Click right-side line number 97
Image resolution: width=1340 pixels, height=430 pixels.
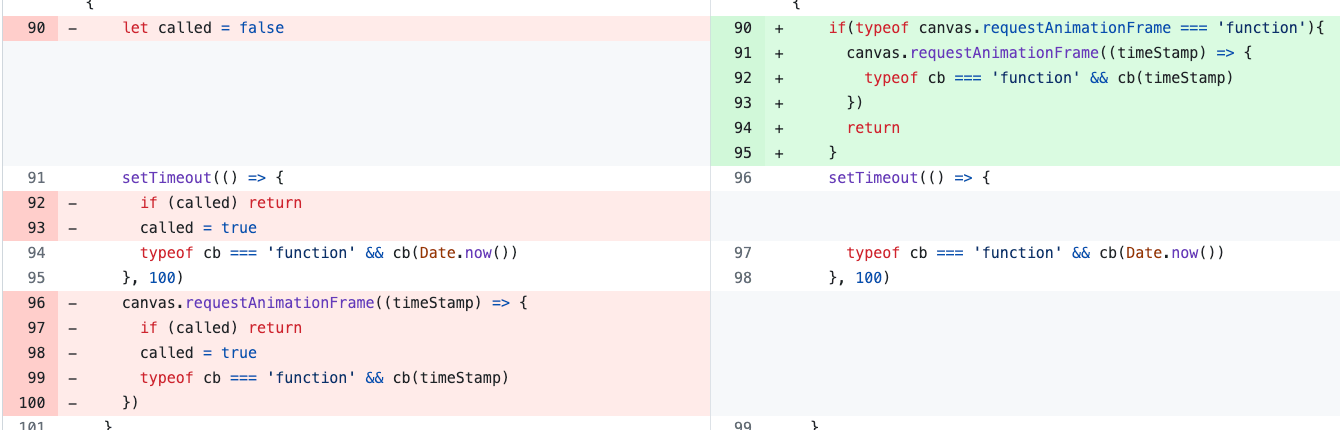tap(742, 253)
